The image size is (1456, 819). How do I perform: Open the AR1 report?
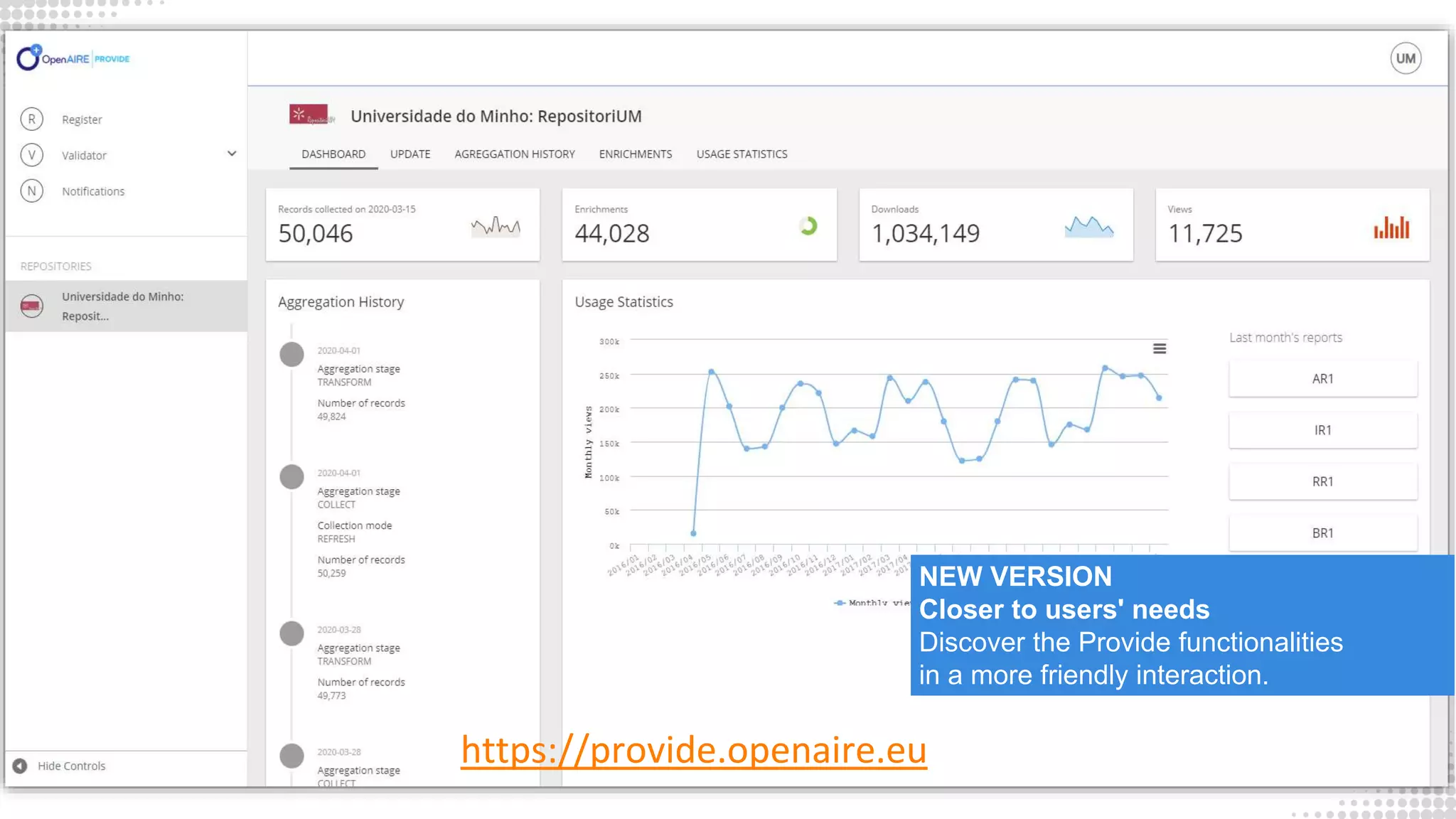(x=1322, y=379)
